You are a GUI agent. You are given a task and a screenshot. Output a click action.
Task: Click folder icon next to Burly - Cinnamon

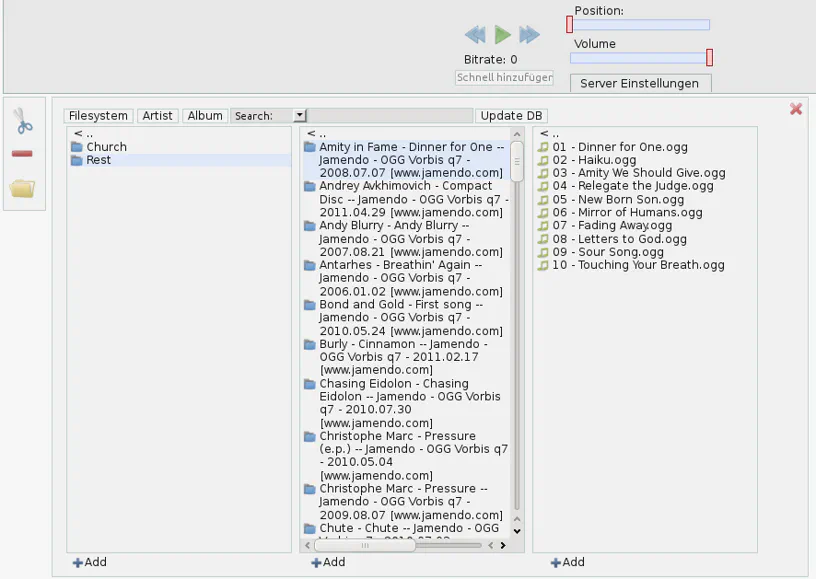point(310,344)
